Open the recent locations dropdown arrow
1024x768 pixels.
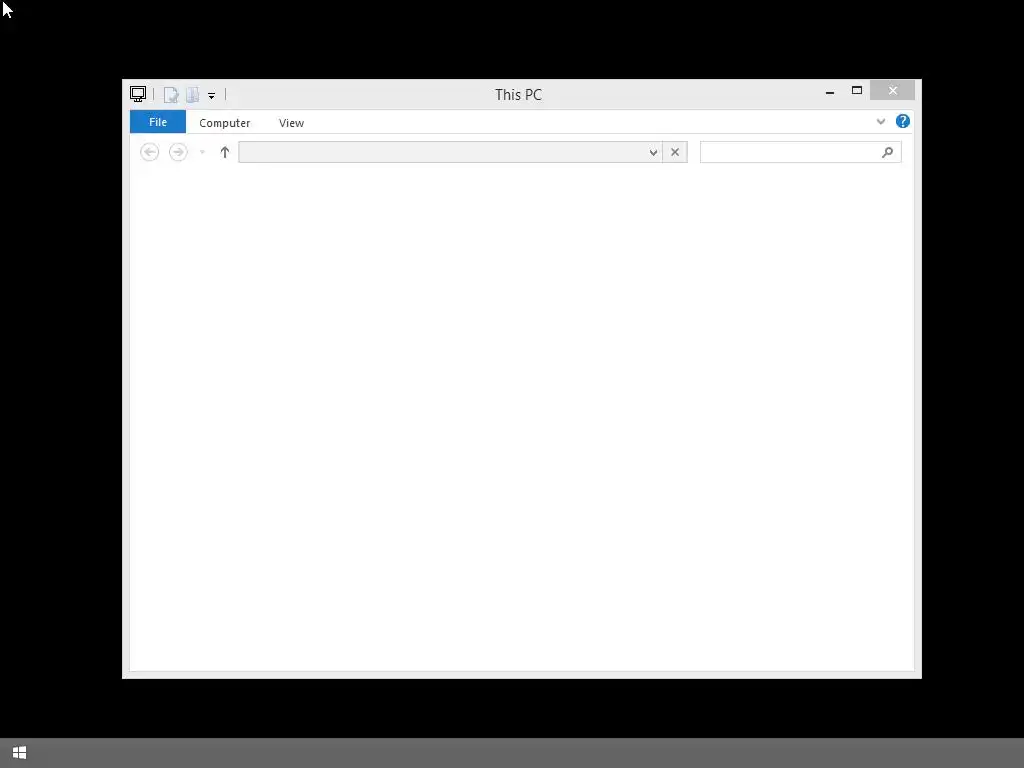202,152
